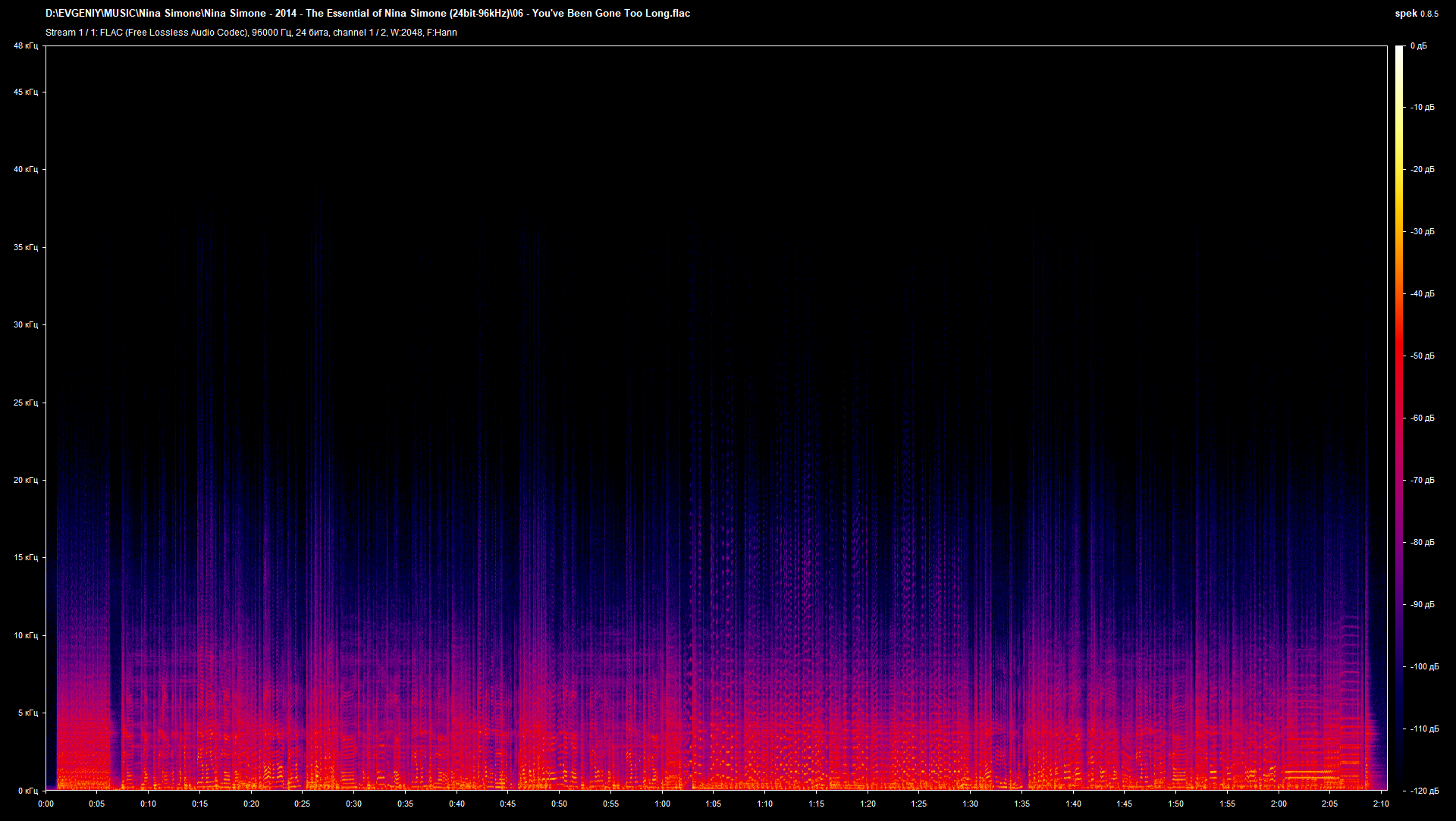Select the '0:30' time axis label

point(354,804)
